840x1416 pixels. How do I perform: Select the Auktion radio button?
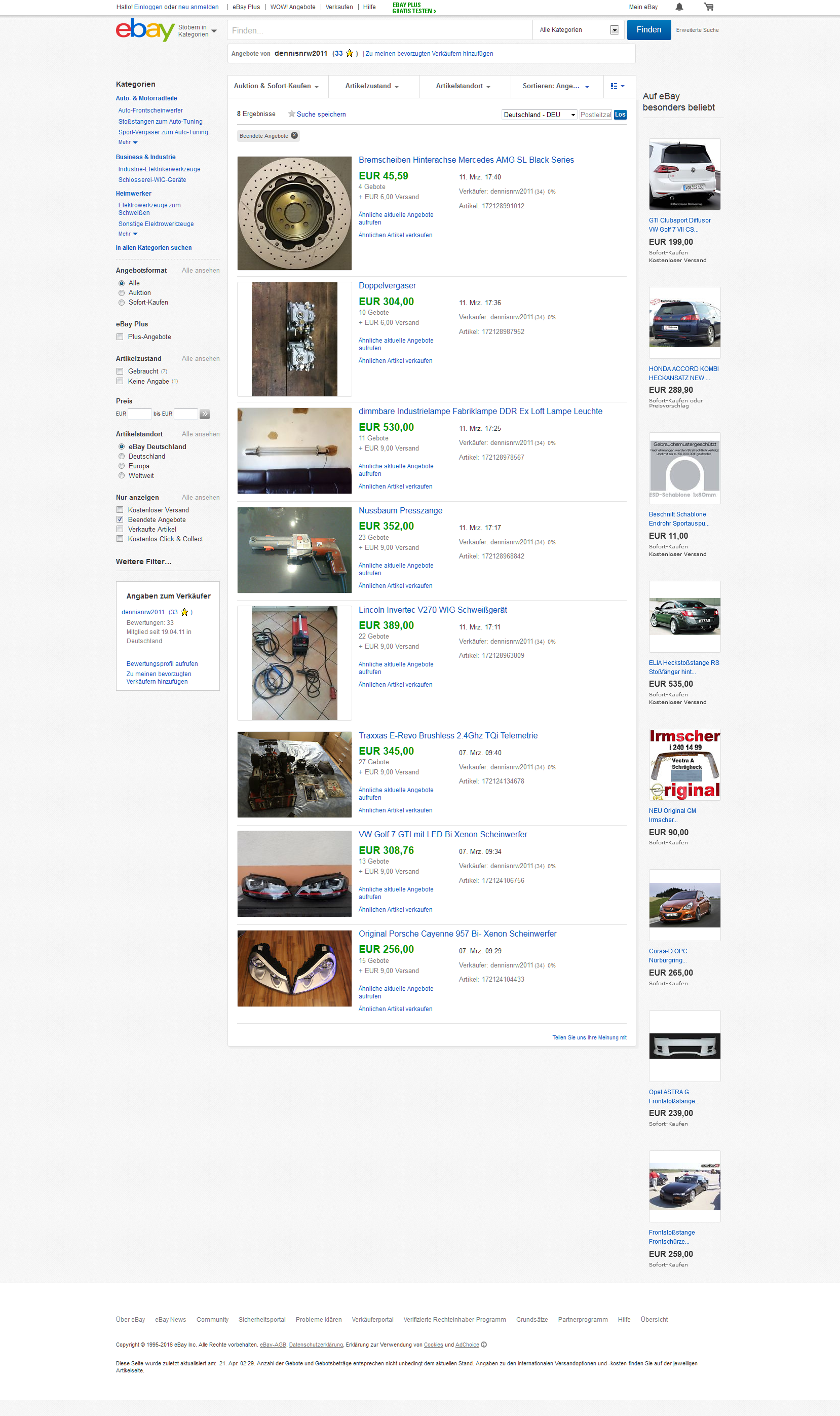[122, 293]
